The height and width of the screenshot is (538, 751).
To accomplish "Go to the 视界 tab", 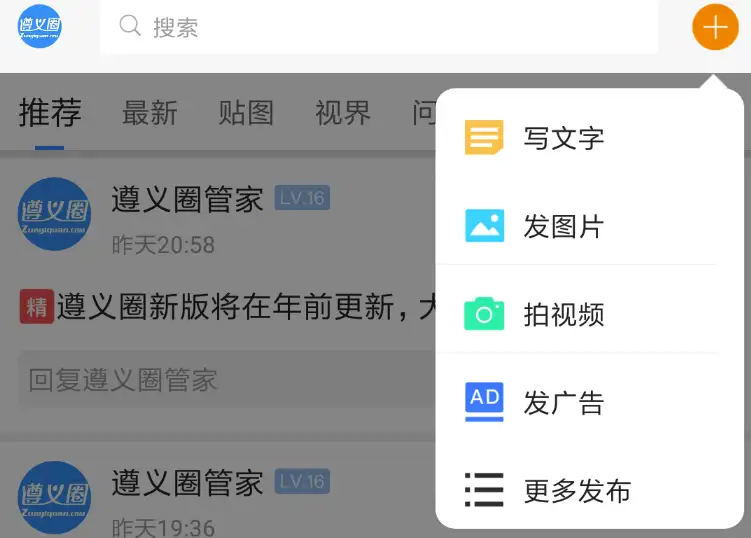I will (343, 113).
